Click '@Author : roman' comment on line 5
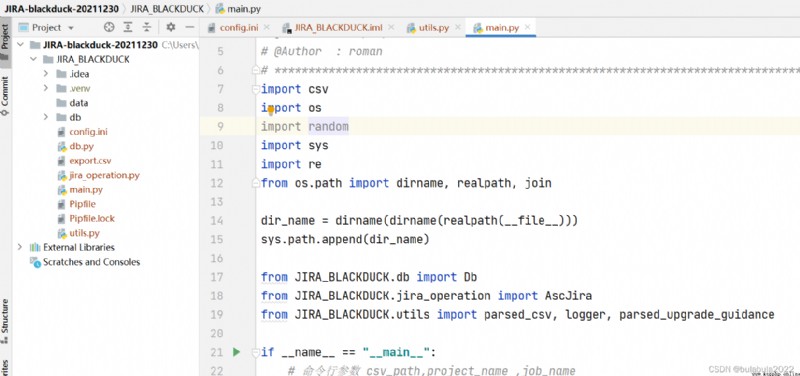 click(x=328, y=52)
